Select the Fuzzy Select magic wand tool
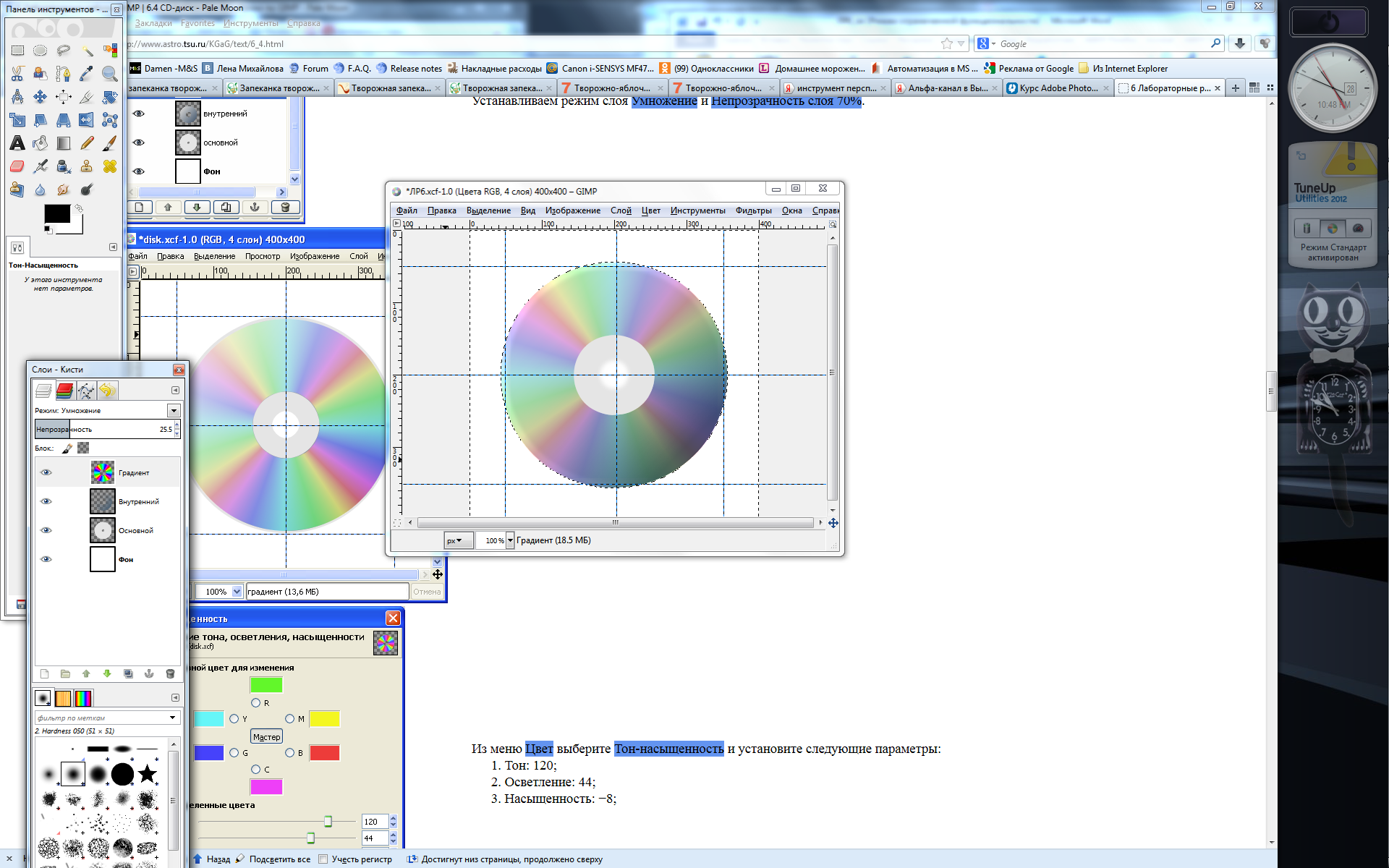 tap(87, 51)
